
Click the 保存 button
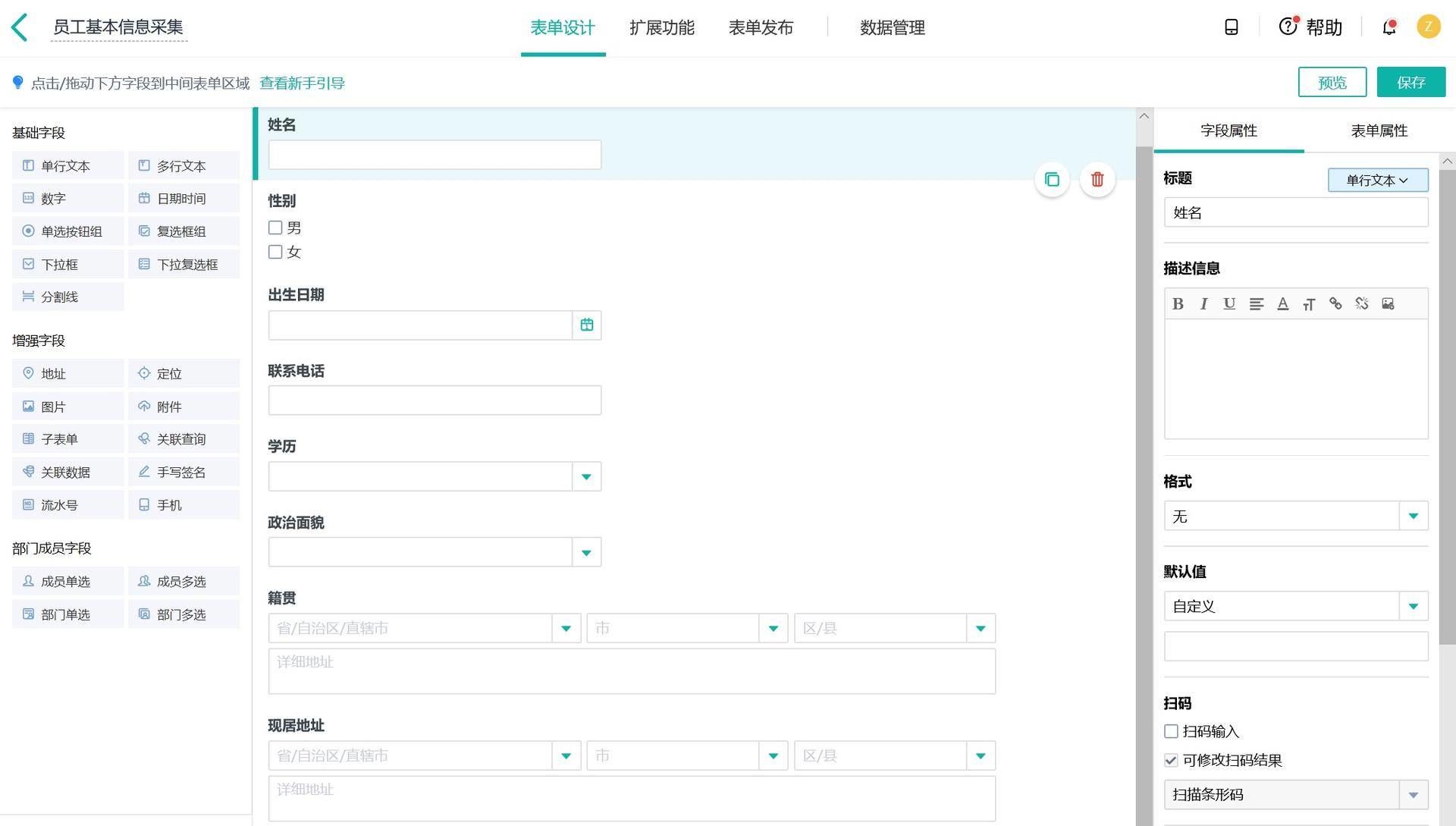tap(1411, 82)
